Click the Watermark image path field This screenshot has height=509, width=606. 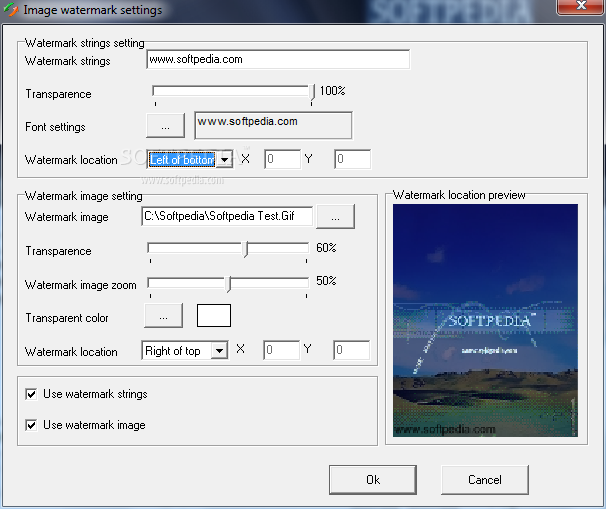pyautogui.click(x=227, y=216)
